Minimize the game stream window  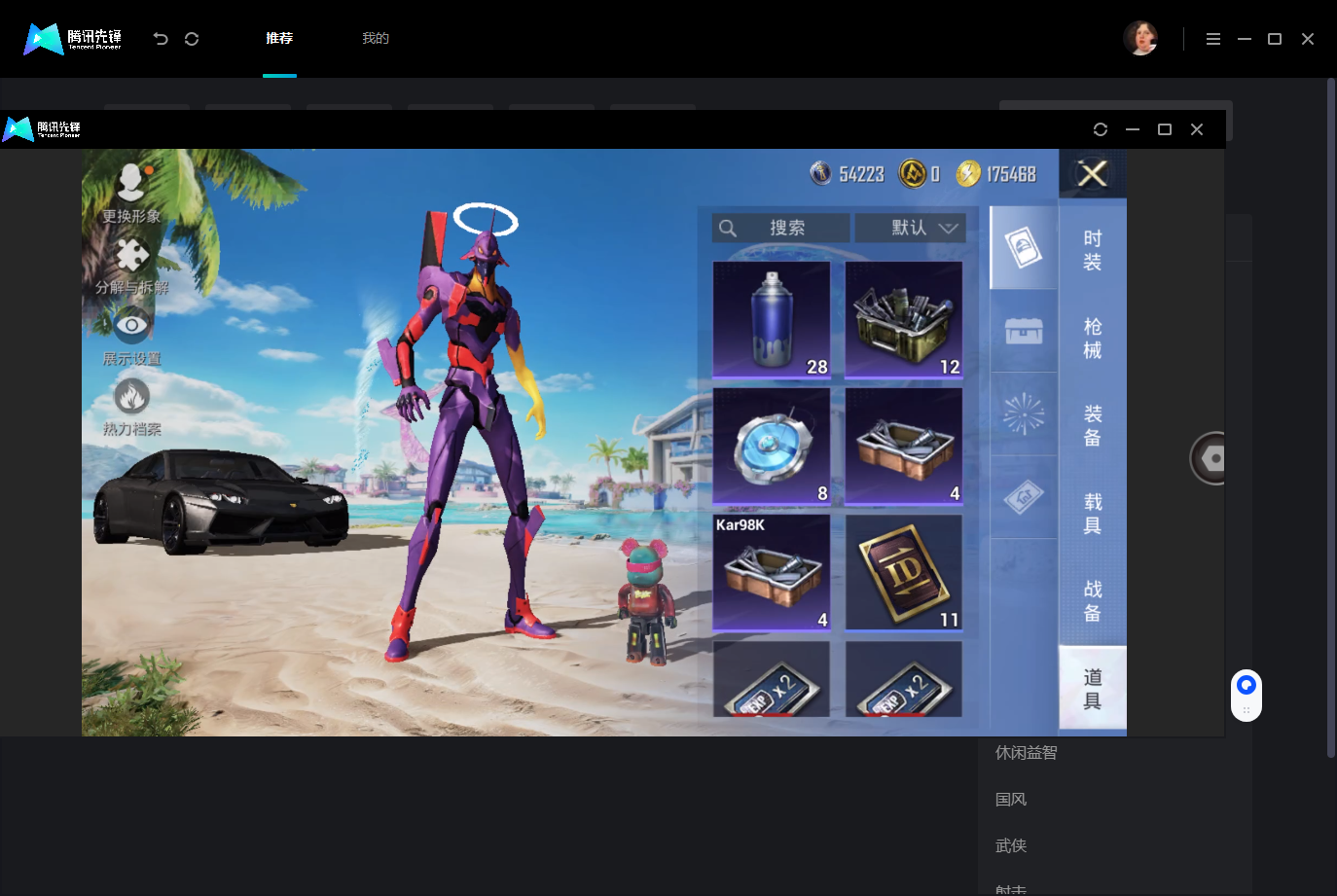[1133, 129]
